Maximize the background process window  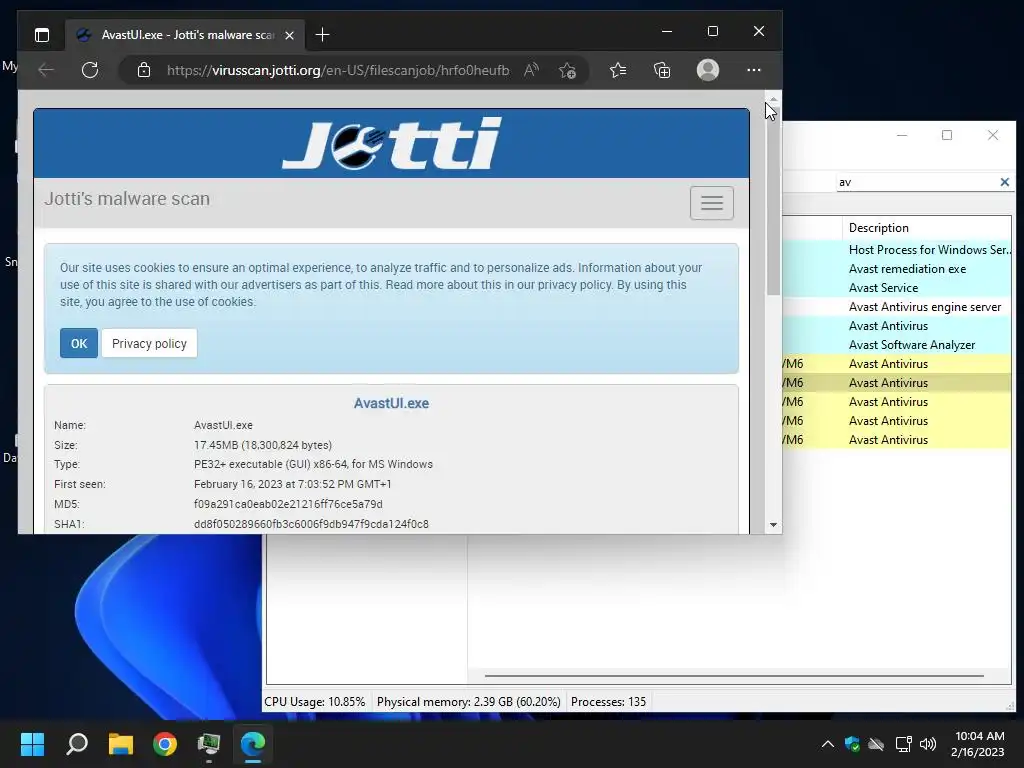[947, 135]
